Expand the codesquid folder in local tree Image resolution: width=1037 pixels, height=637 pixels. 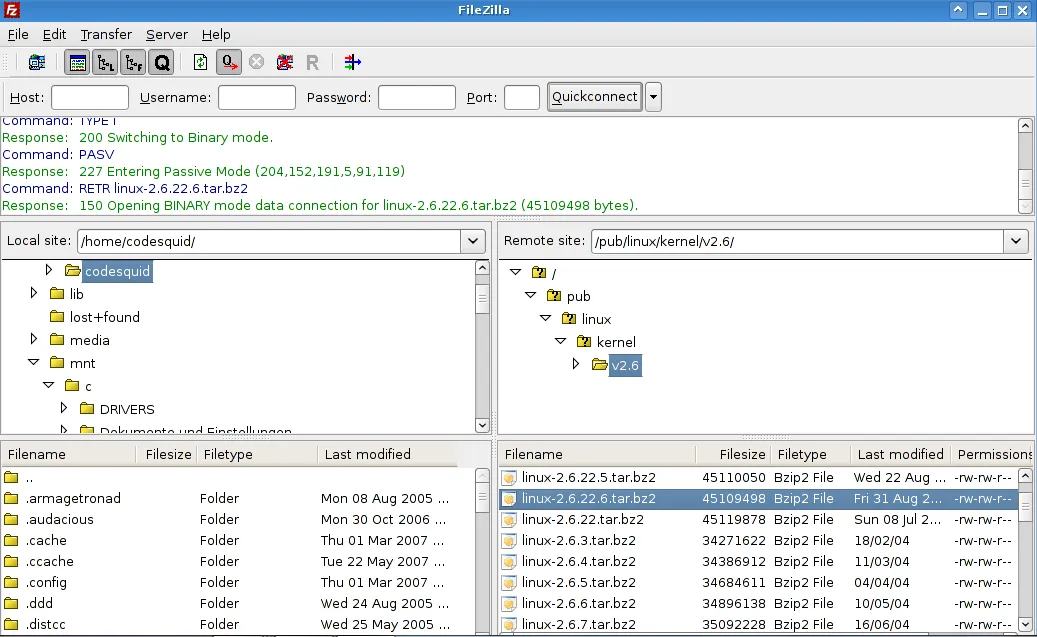48,270
